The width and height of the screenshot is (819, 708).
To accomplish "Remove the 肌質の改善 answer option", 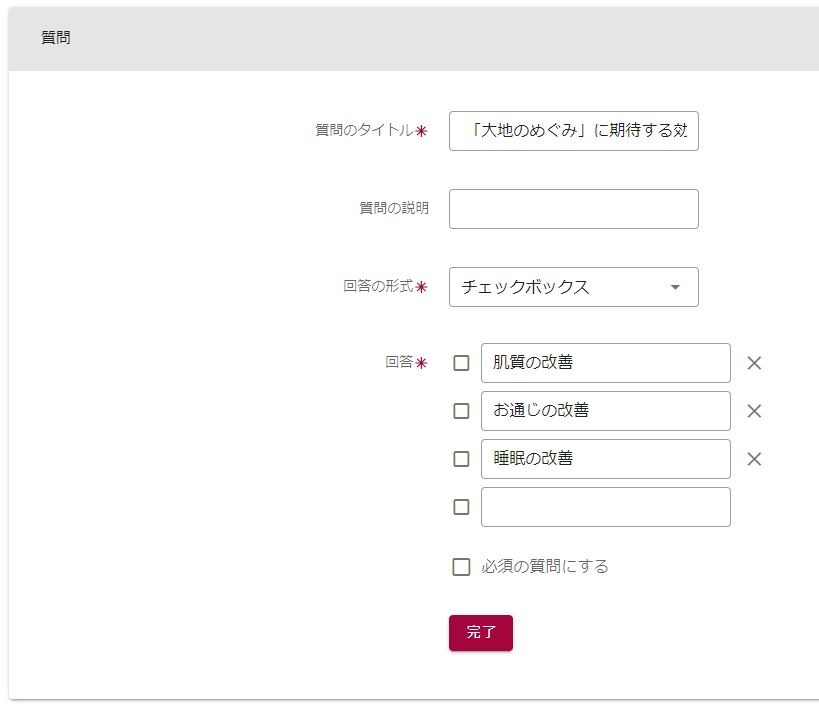I will click(x=754, y=363).
